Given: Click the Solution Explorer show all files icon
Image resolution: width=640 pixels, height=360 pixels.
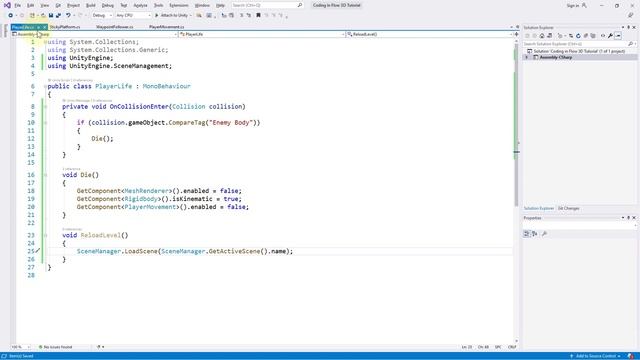Looking at the screenshot, I should [x=593, y=36].
